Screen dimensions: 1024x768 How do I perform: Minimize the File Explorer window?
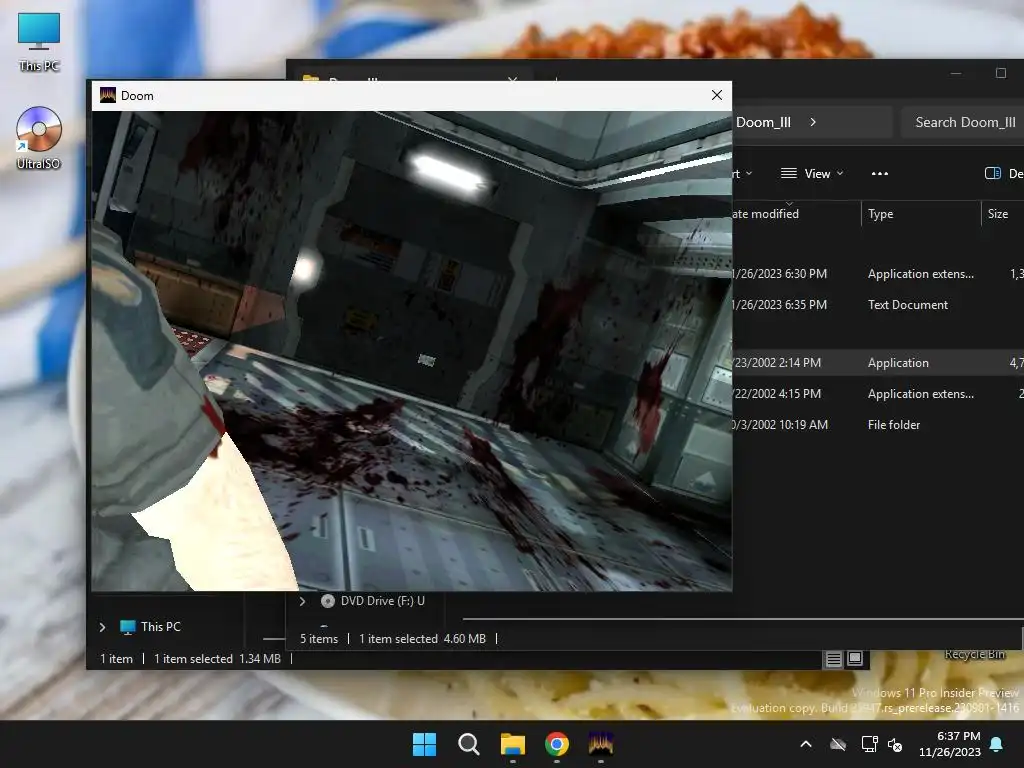956,72
